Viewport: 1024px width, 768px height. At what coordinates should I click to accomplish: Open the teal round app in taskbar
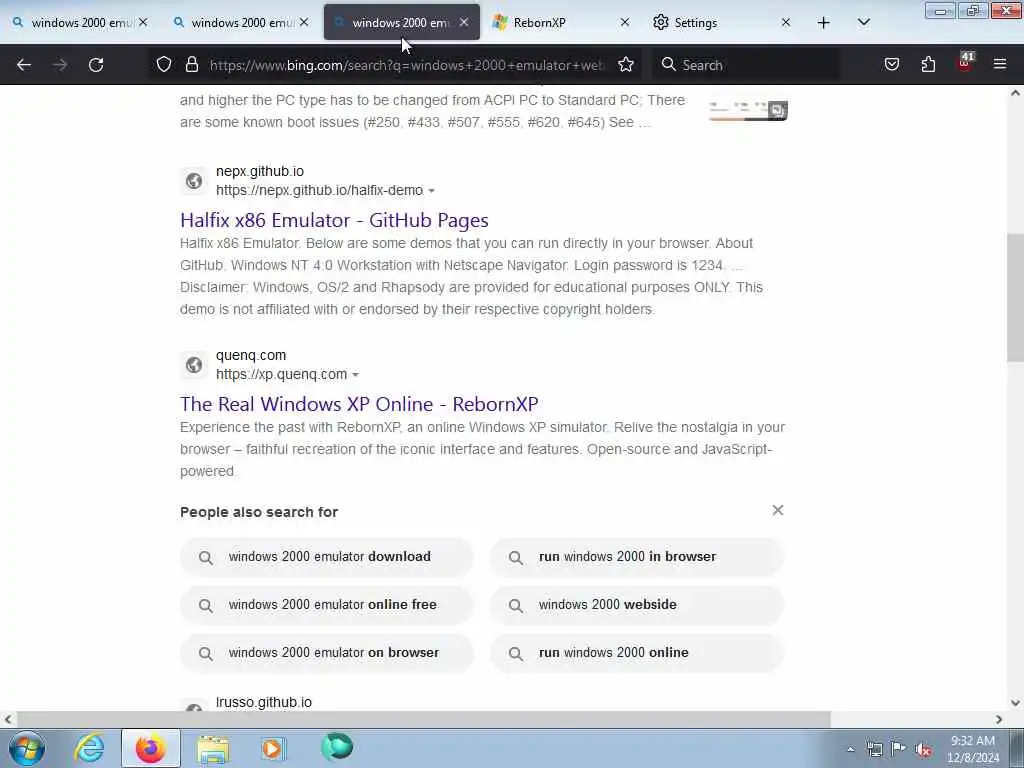coord(336,747)
